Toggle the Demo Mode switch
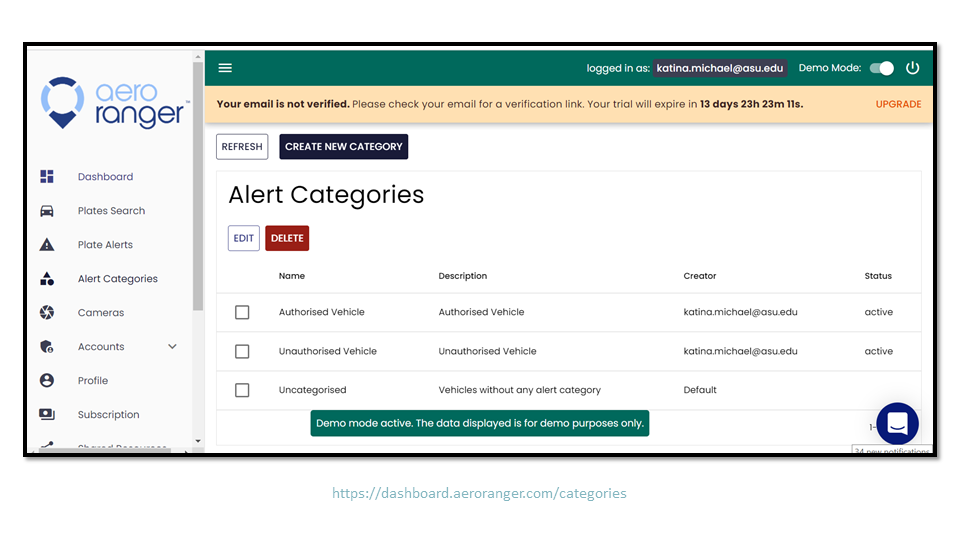Screen dimensions: 960x540 pos(882,68)
